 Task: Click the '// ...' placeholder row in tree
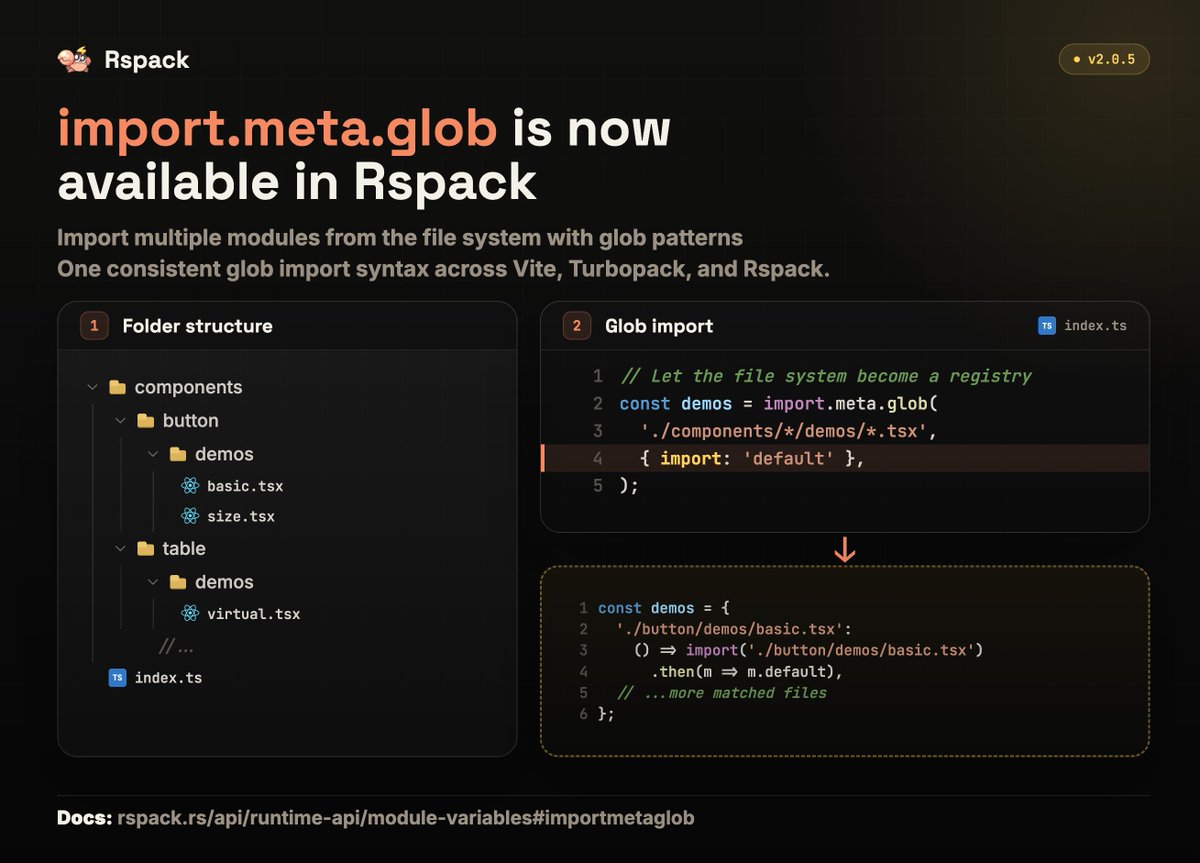[x=176, y=646]
